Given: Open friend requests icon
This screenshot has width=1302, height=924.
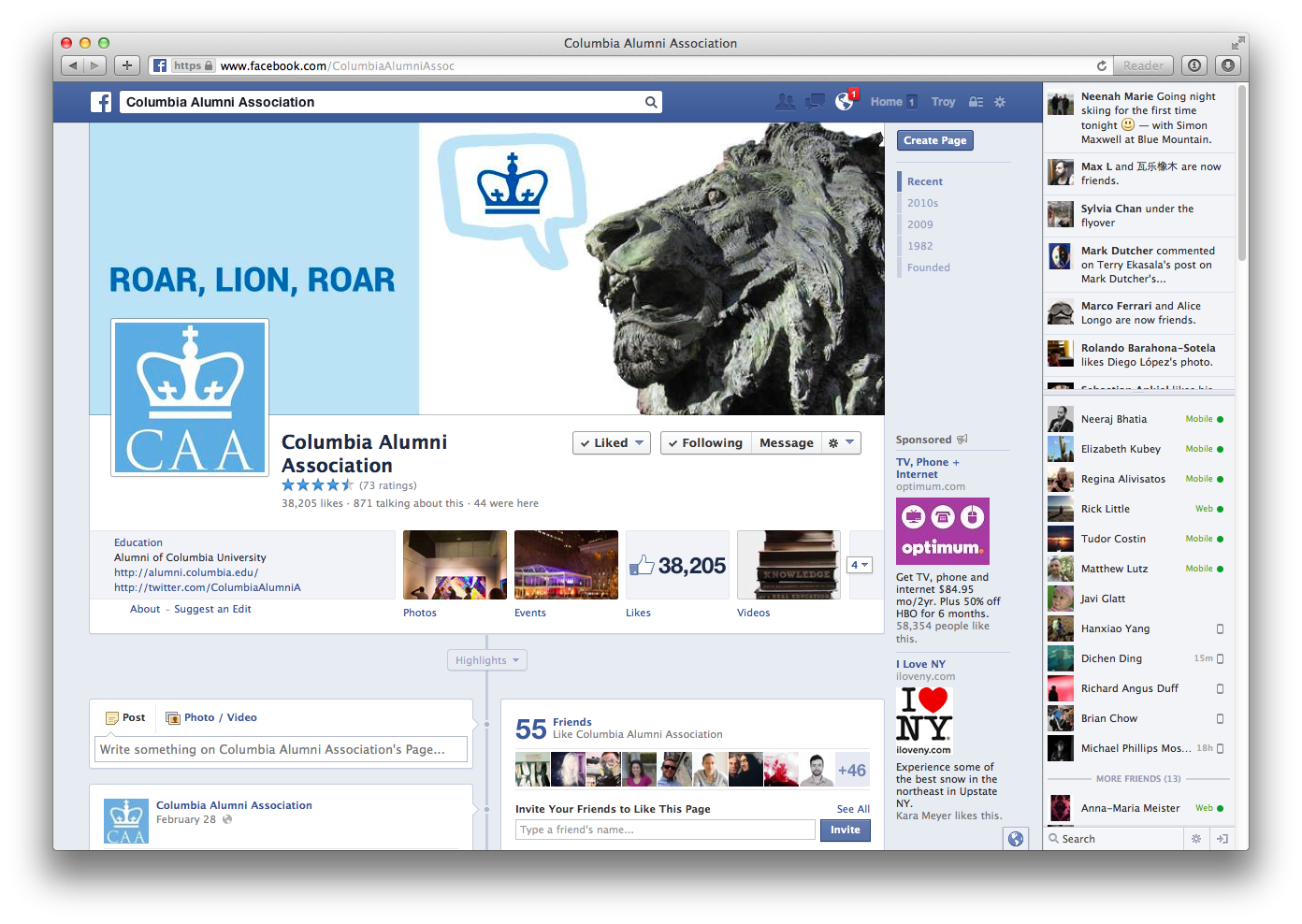Looking at the screenshot, I should pos(786,102).
